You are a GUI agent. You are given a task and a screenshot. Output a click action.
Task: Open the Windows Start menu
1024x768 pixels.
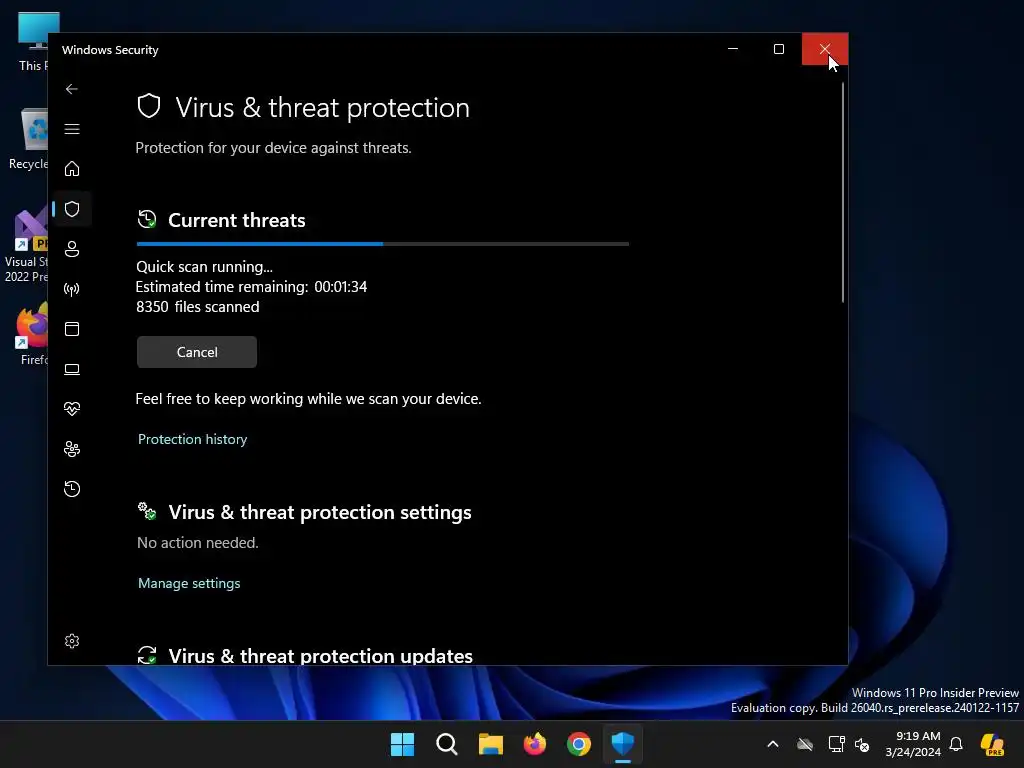[x=402, y=744]
